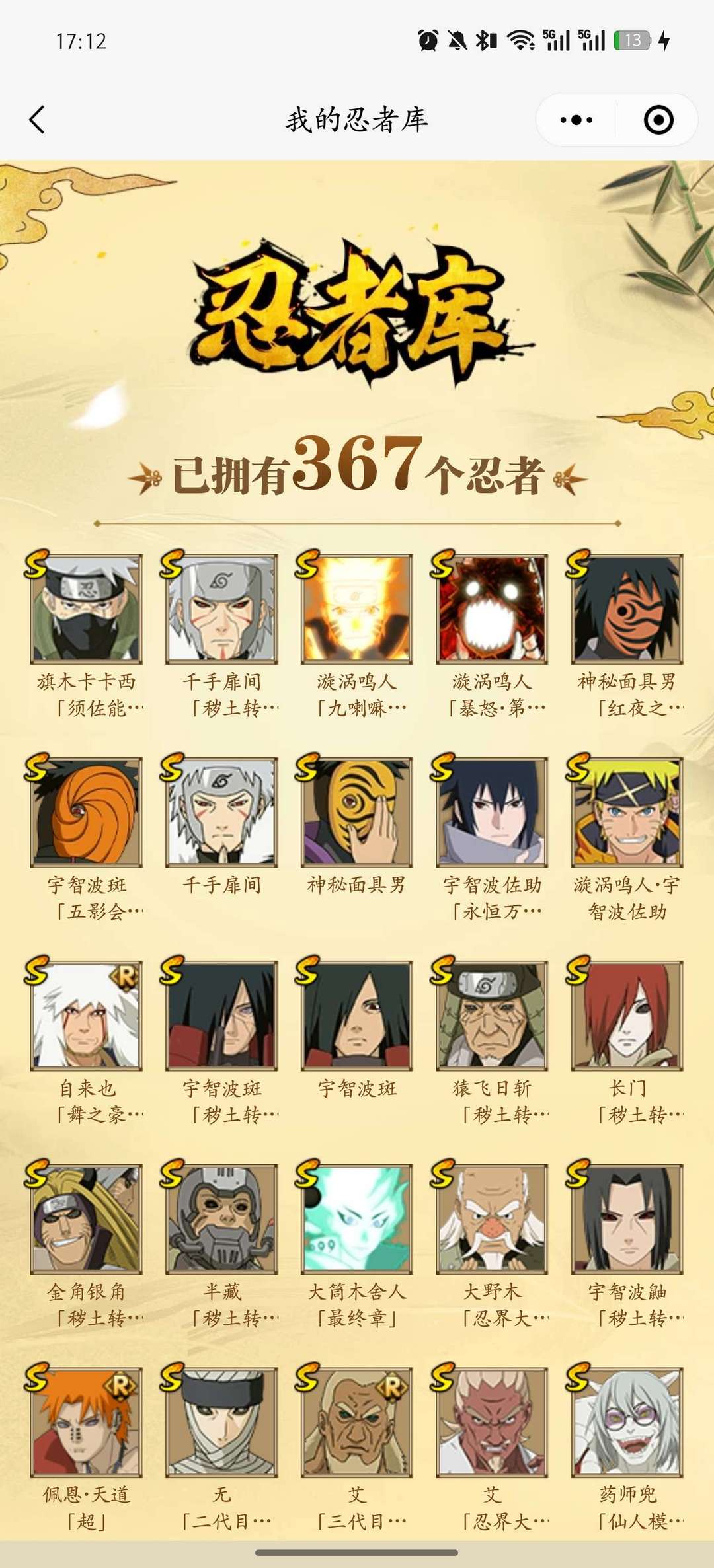Tap the 我的忍者库 page title

pyautogui.click(x=357, y=120)
